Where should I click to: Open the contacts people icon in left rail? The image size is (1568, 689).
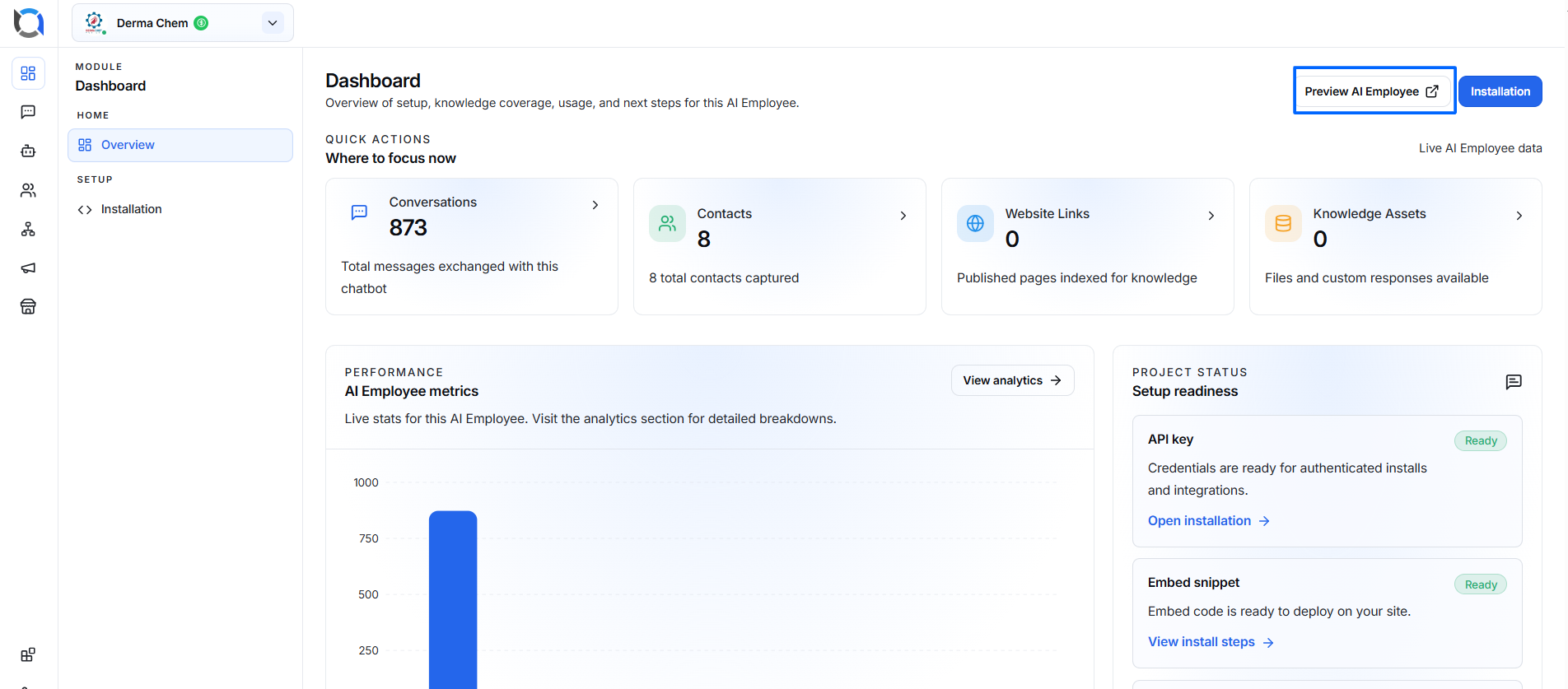[x=28, y=190]
